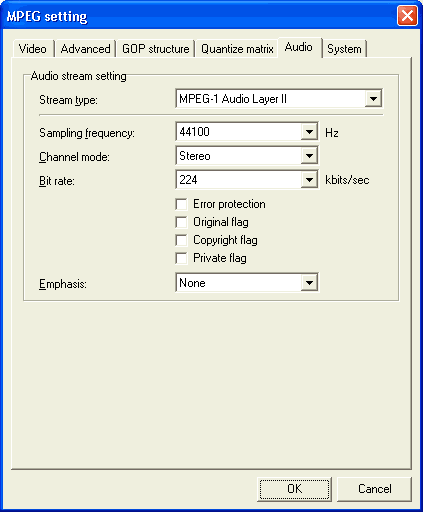Select the Audio tab

[x=299, y=47]
